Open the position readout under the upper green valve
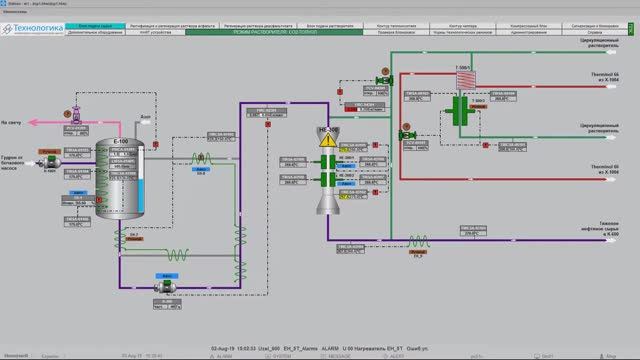The height and width of the screenshot is (360, 640). click(376, 91)
